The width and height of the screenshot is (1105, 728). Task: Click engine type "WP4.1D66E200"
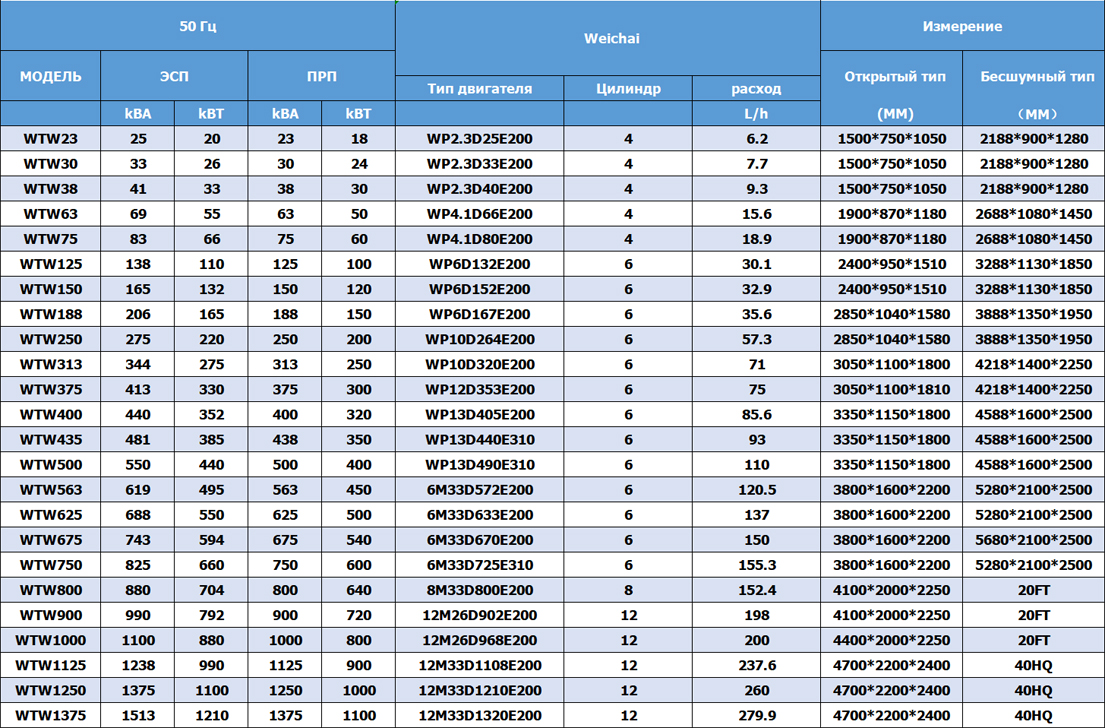pyautogui.click(x=479, y=214)
